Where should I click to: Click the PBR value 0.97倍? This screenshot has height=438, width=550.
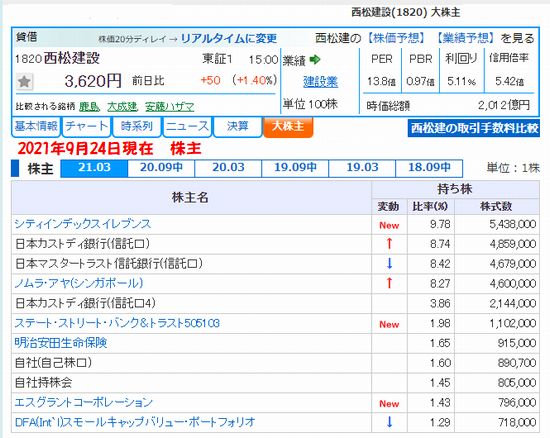(x=420, y=82)
